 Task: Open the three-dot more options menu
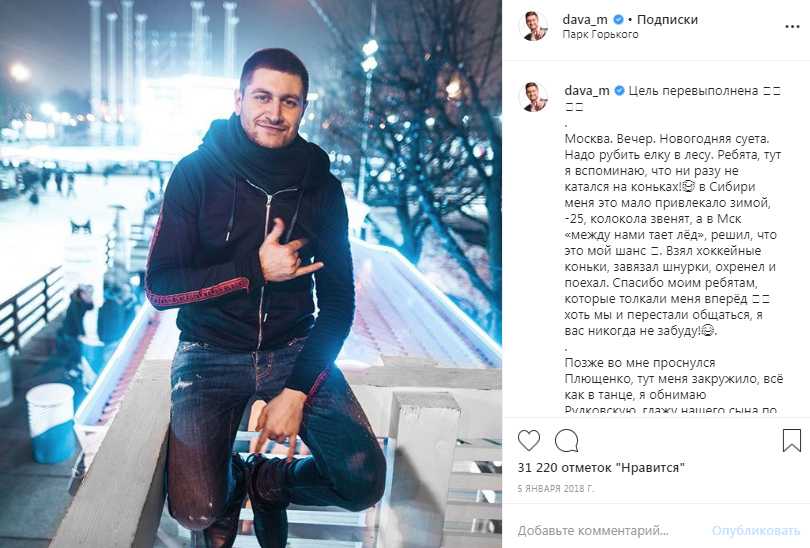792,27
